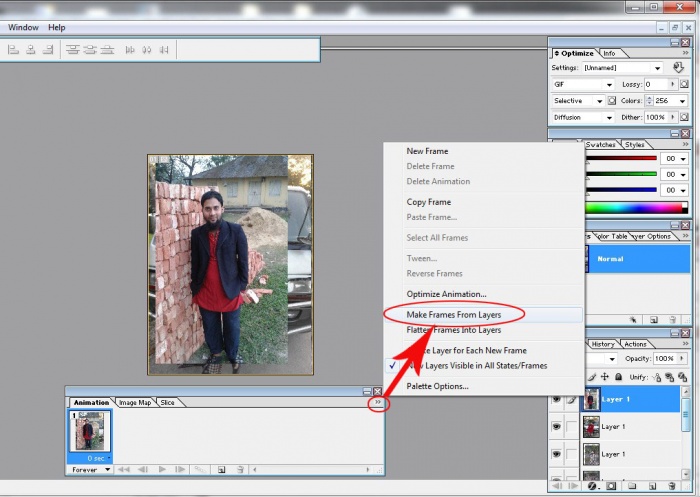This screenshot has height=497, width=700.
Task: Toggle link box next to second Layer 1
Action: (x=571, y=427)
